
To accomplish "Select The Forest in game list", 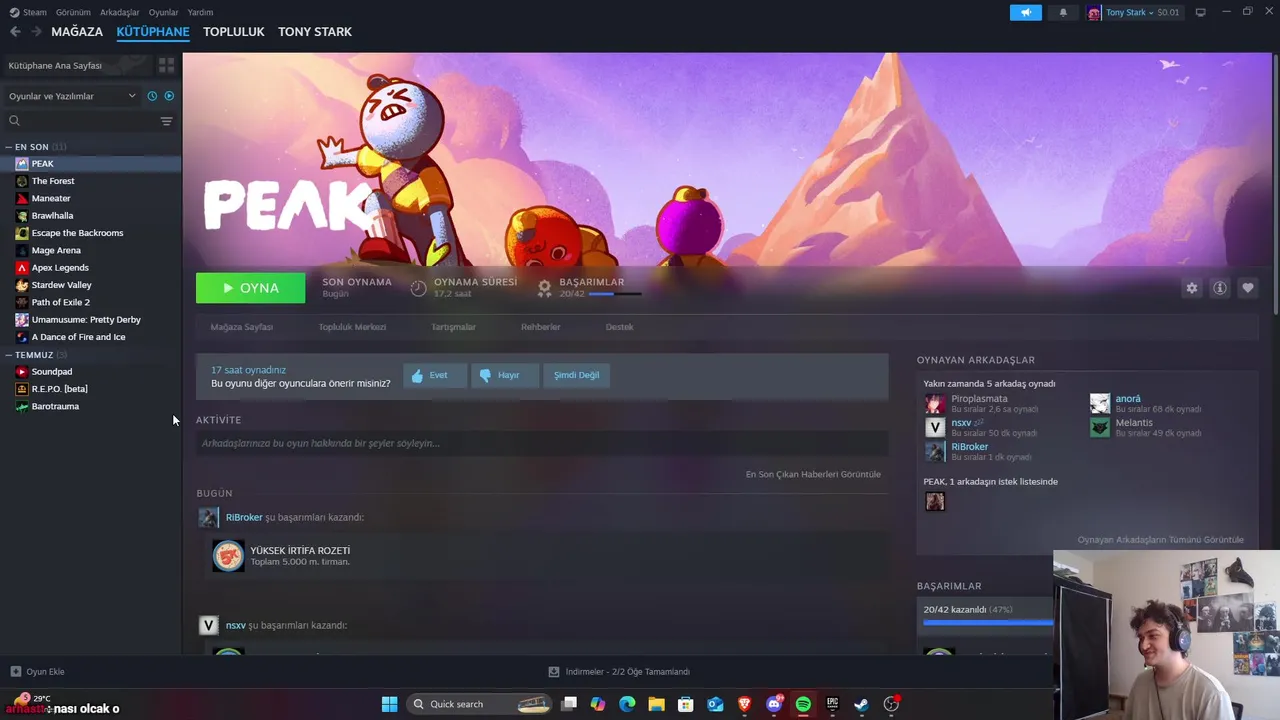I will (x=53, y=181).
